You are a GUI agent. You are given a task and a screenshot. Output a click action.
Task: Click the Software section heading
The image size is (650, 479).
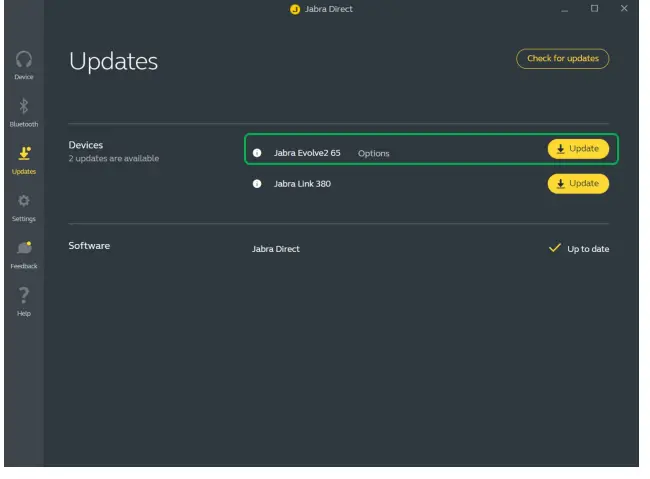[89, 246]
